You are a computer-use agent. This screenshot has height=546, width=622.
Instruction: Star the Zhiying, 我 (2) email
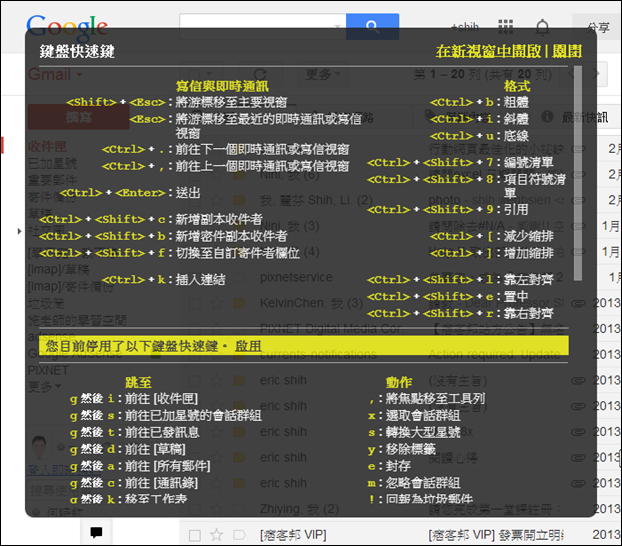click(216, 509)
